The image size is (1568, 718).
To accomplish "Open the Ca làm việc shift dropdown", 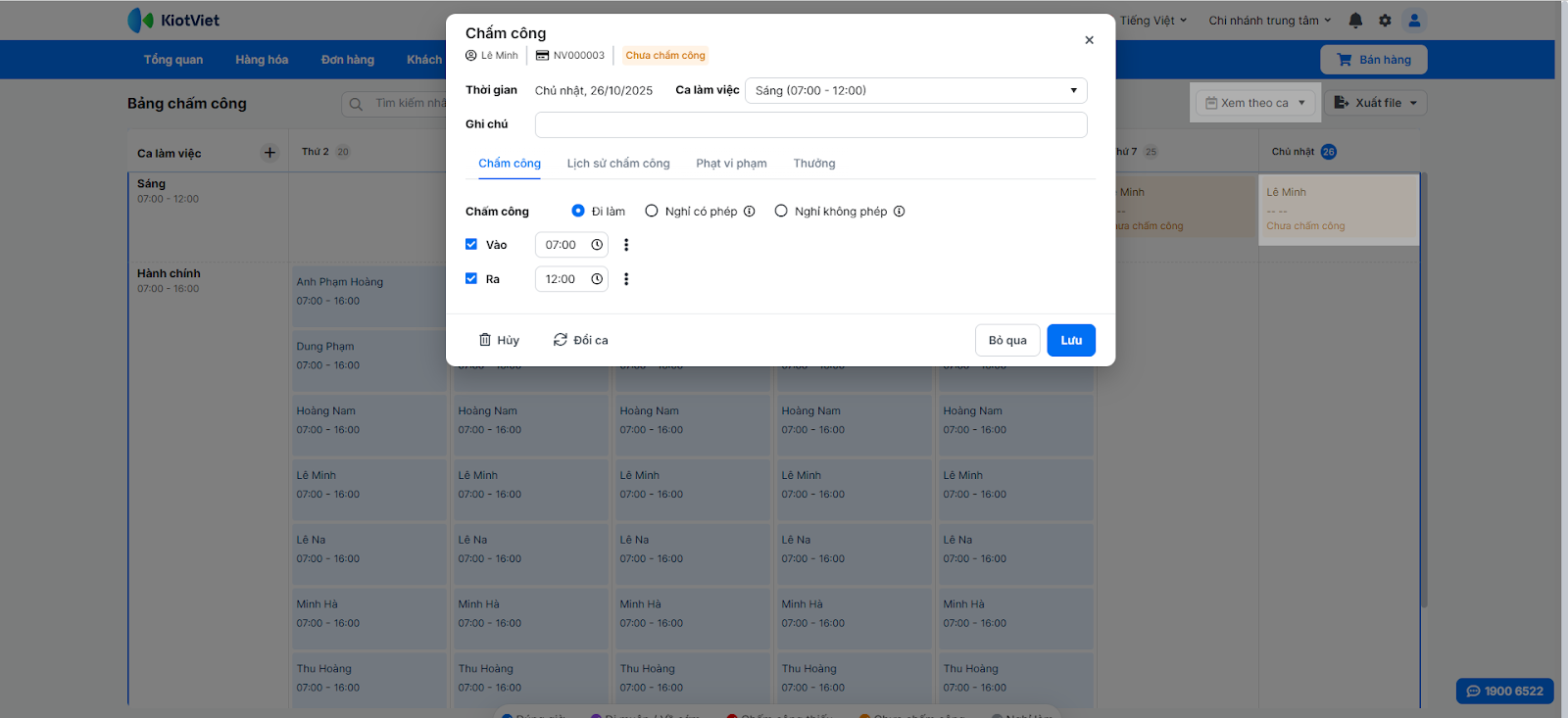I will coord(916,90).
